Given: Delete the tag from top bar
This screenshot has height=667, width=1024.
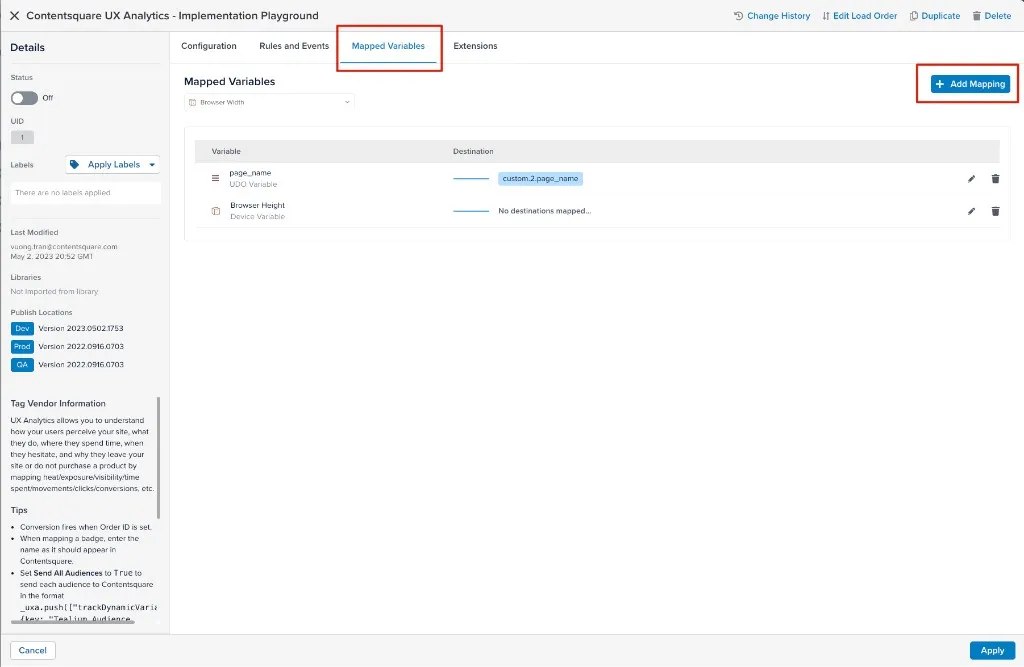Looking at the screenshot, I should (992, 16).
